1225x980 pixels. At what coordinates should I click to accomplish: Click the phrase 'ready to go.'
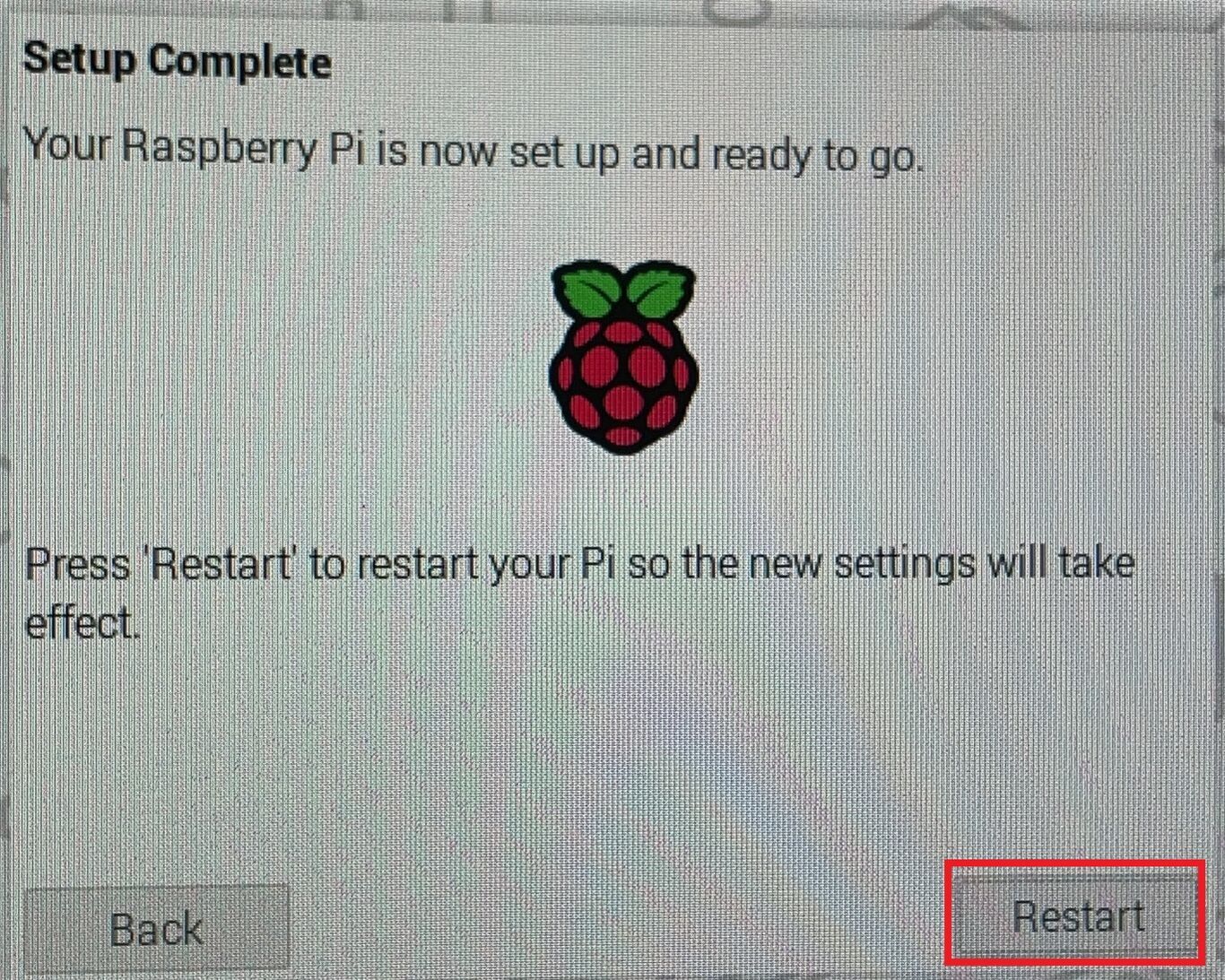click(818, 156)
